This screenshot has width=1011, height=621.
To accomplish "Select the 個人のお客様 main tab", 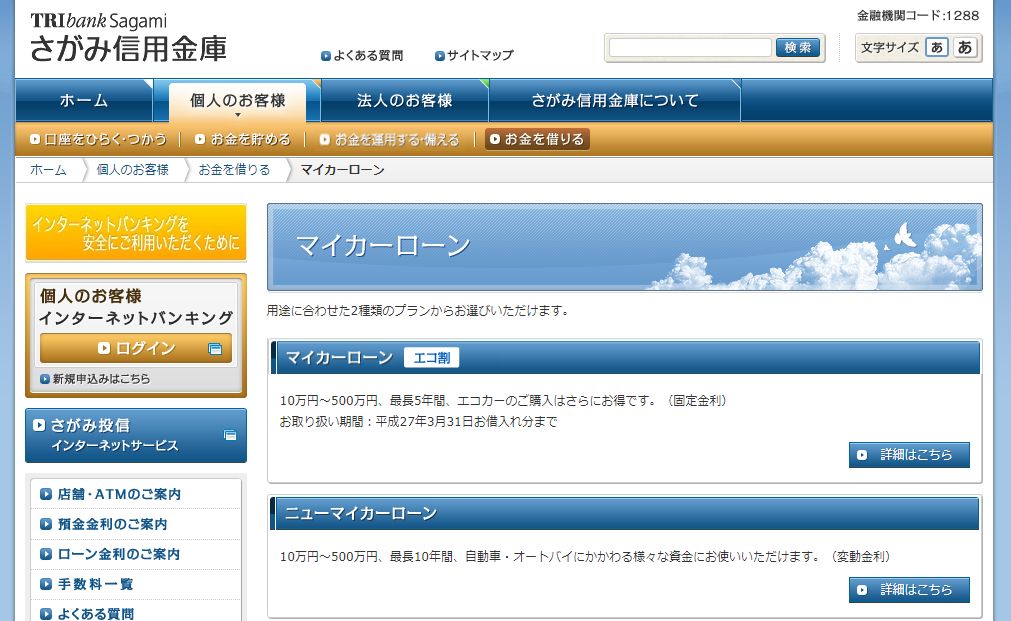I will pos(237,101).
